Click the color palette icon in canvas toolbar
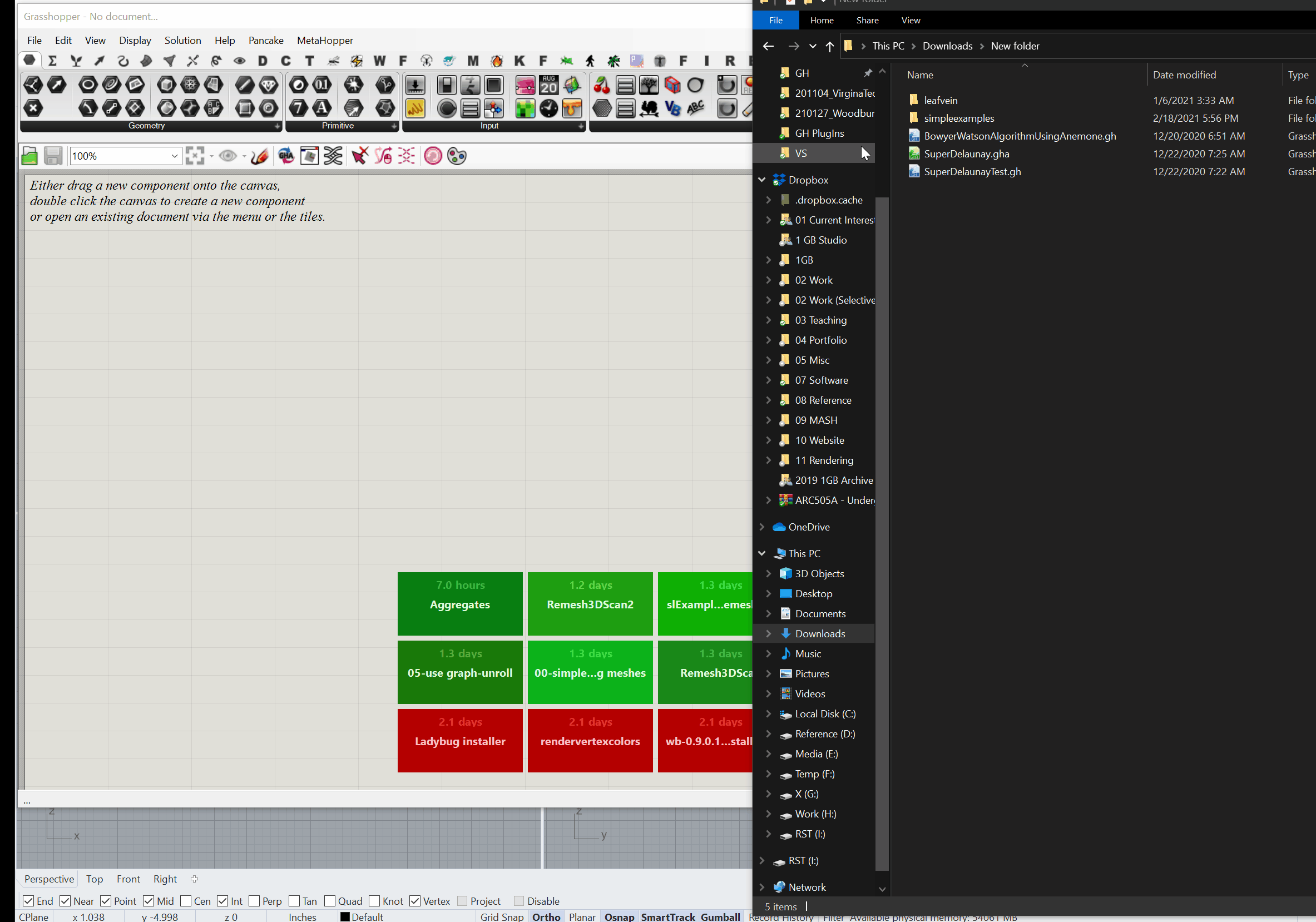 click(x=457, y=156)
